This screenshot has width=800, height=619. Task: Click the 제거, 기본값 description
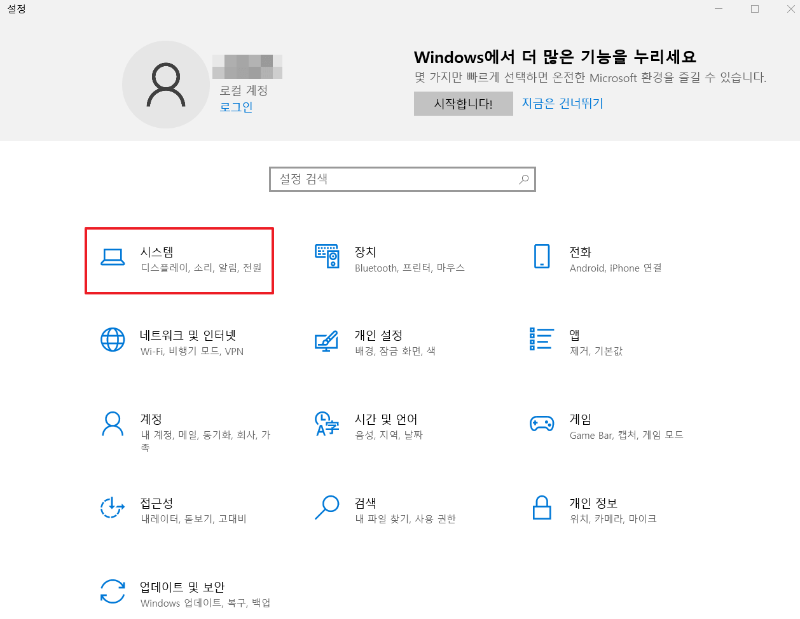pos(596,351)
